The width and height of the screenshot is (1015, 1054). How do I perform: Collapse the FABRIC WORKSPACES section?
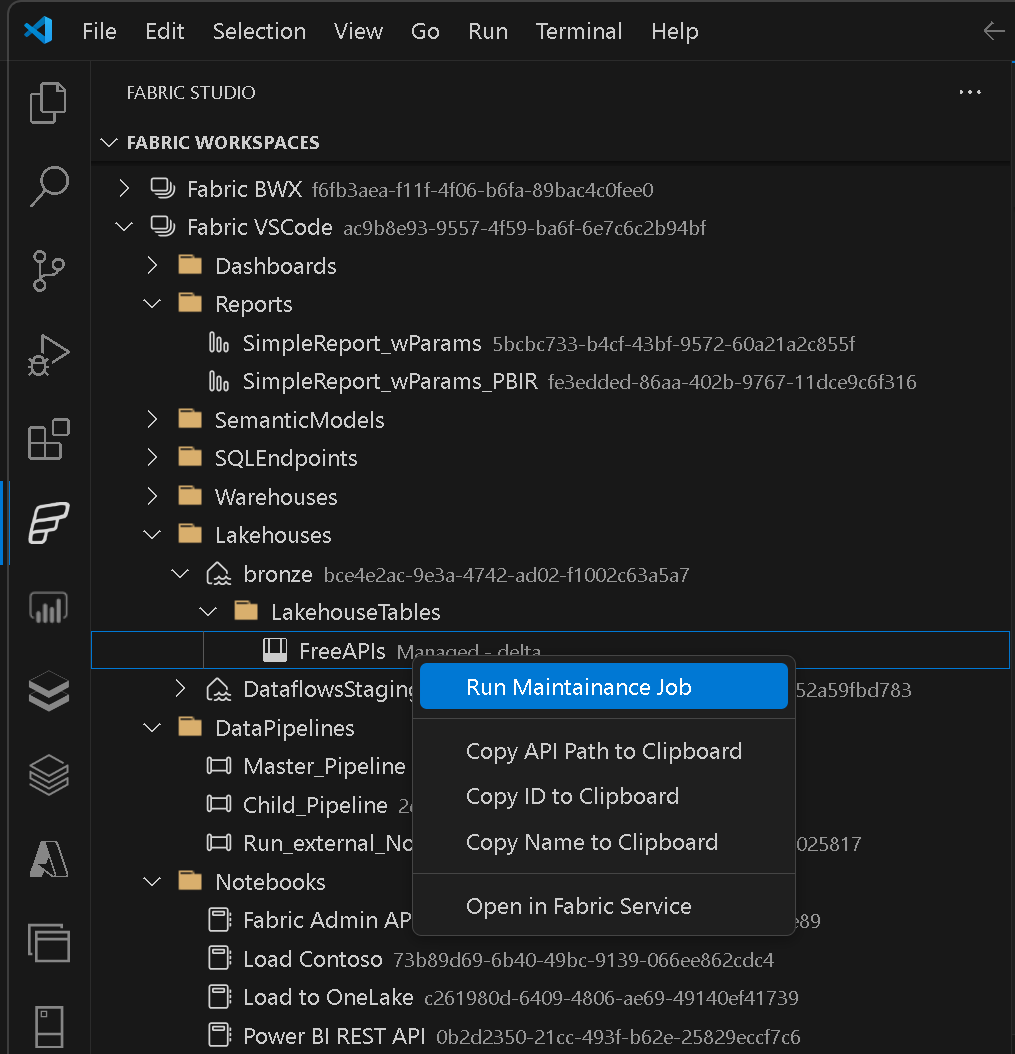pos(109,143)
